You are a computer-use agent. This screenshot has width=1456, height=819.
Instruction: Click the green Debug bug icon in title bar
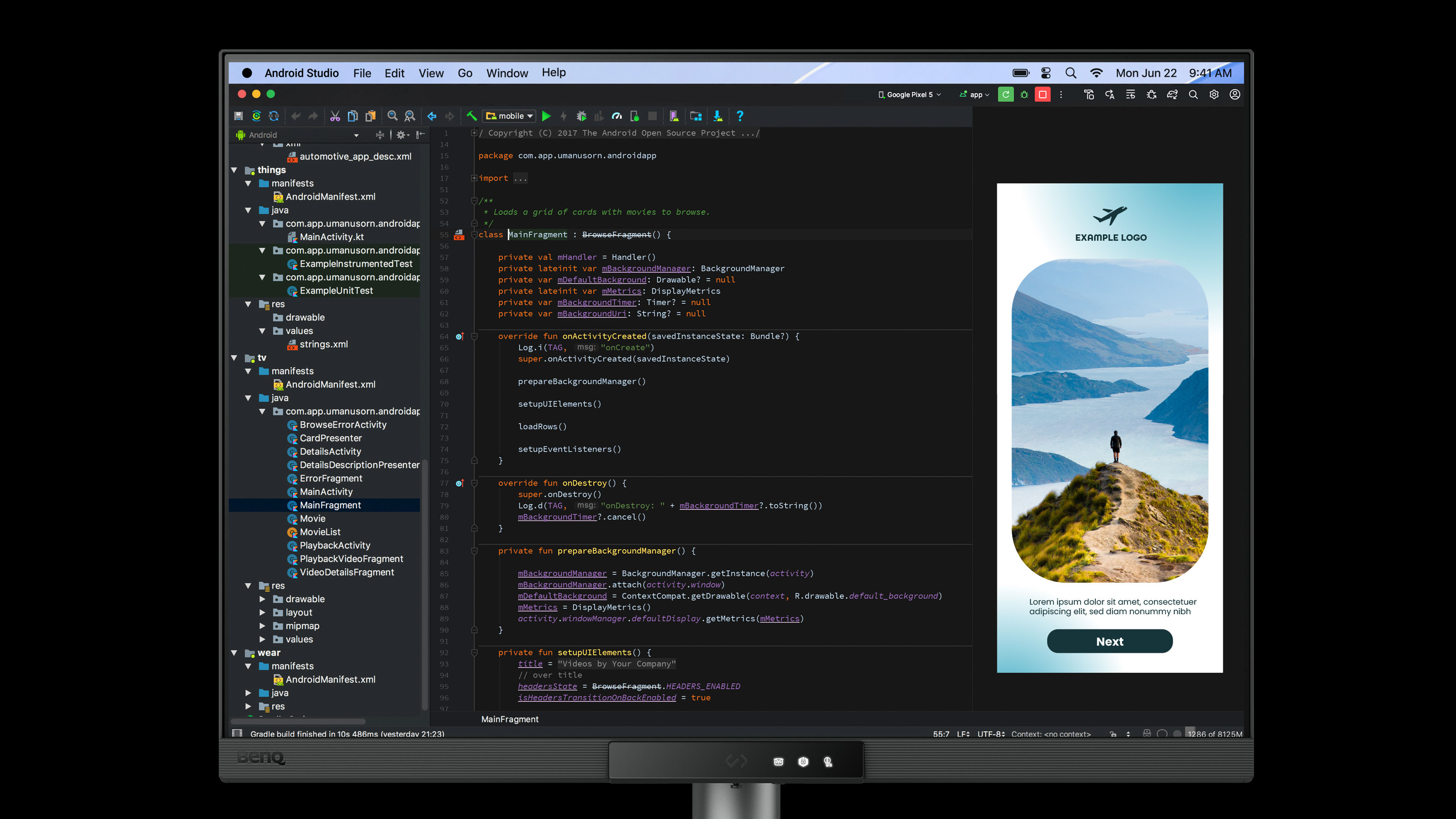[x=1024, y=94]
